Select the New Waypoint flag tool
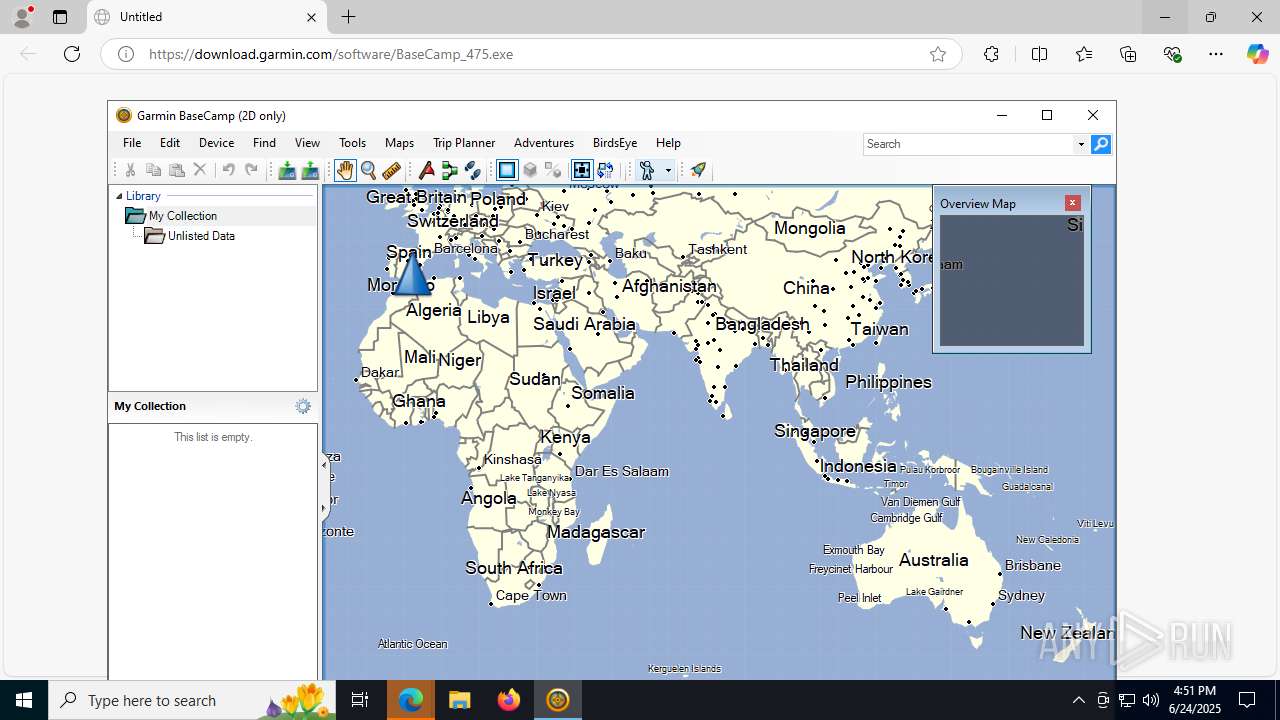 427,170
